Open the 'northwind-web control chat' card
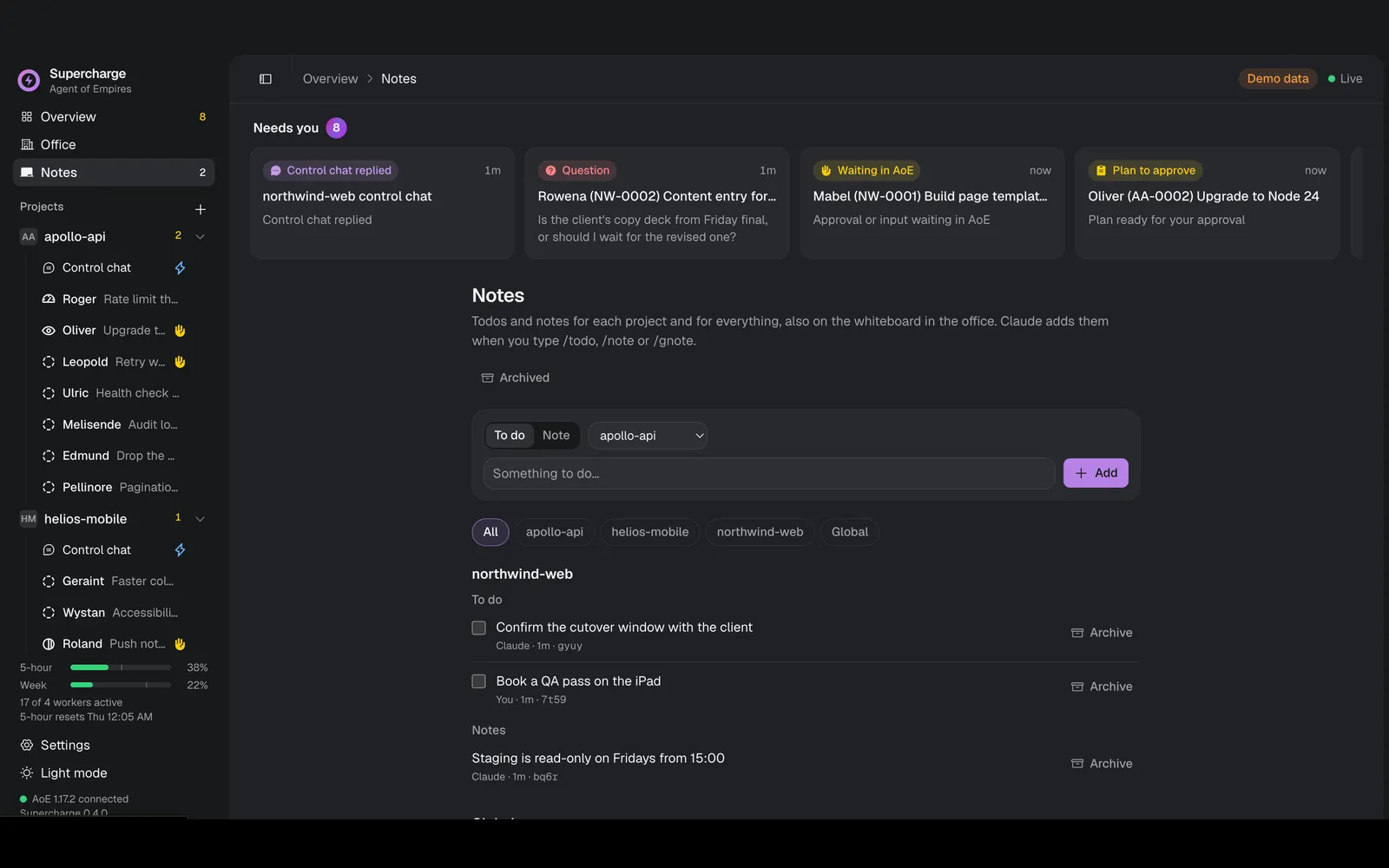Viewport: 1389px width, 868px height. pos(382,203)
